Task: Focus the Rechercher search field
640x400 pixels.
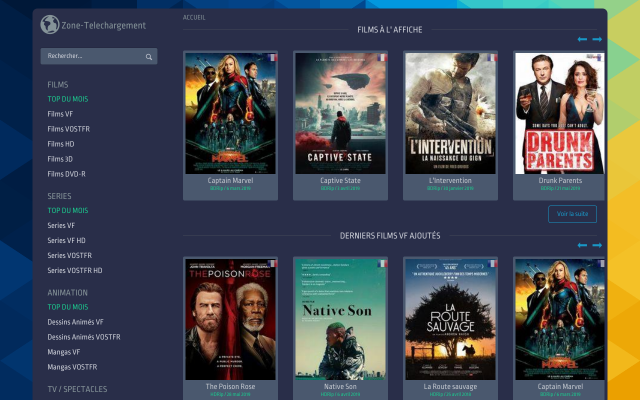Action: [99, 56]
